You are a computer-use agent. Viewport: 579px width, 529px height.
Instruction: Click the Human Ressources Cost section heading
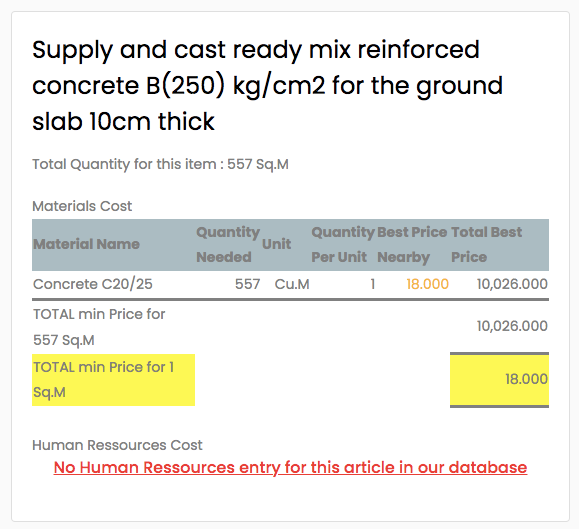(117, 445)
